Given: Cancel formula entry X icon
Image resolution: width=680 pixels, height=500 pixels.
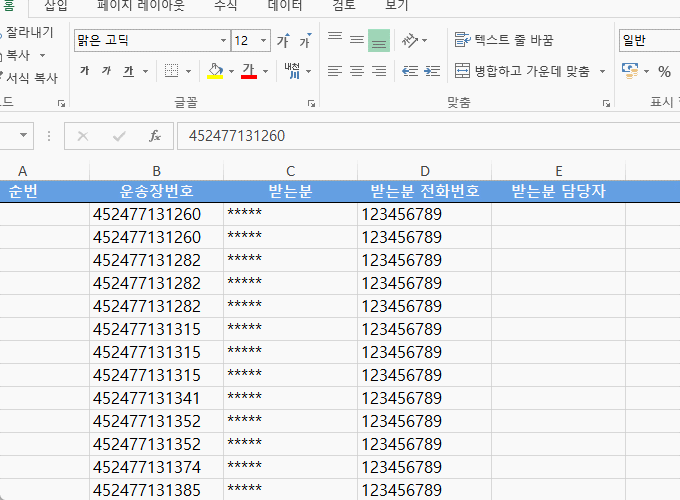Looking at the screenshot, I should (82, 136).
